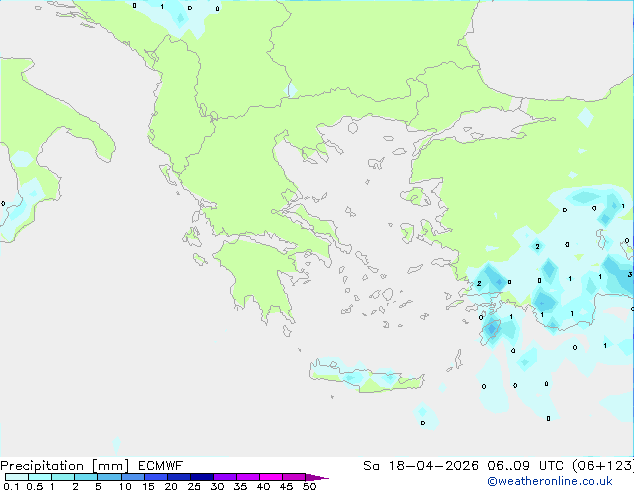This screenshot has width=634, height=490.
Task: Click the '3' precipitation value on map
Action: point(630,275)
